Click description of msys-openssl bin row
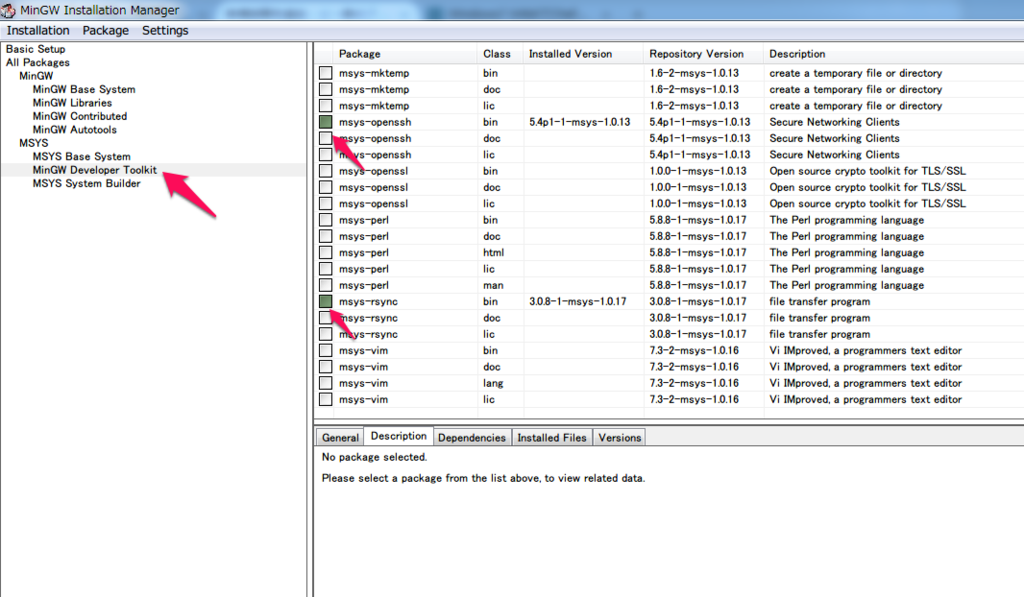 click(867, 171)
